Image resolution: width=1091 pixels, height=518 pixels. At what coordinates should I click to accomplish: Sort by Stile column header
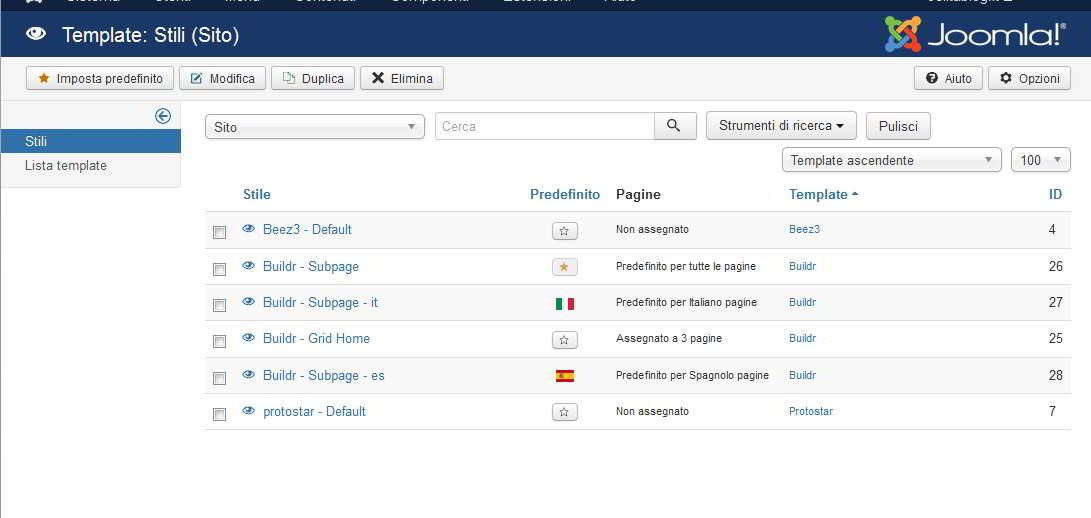pyautogui.click(x=257, y=194)
